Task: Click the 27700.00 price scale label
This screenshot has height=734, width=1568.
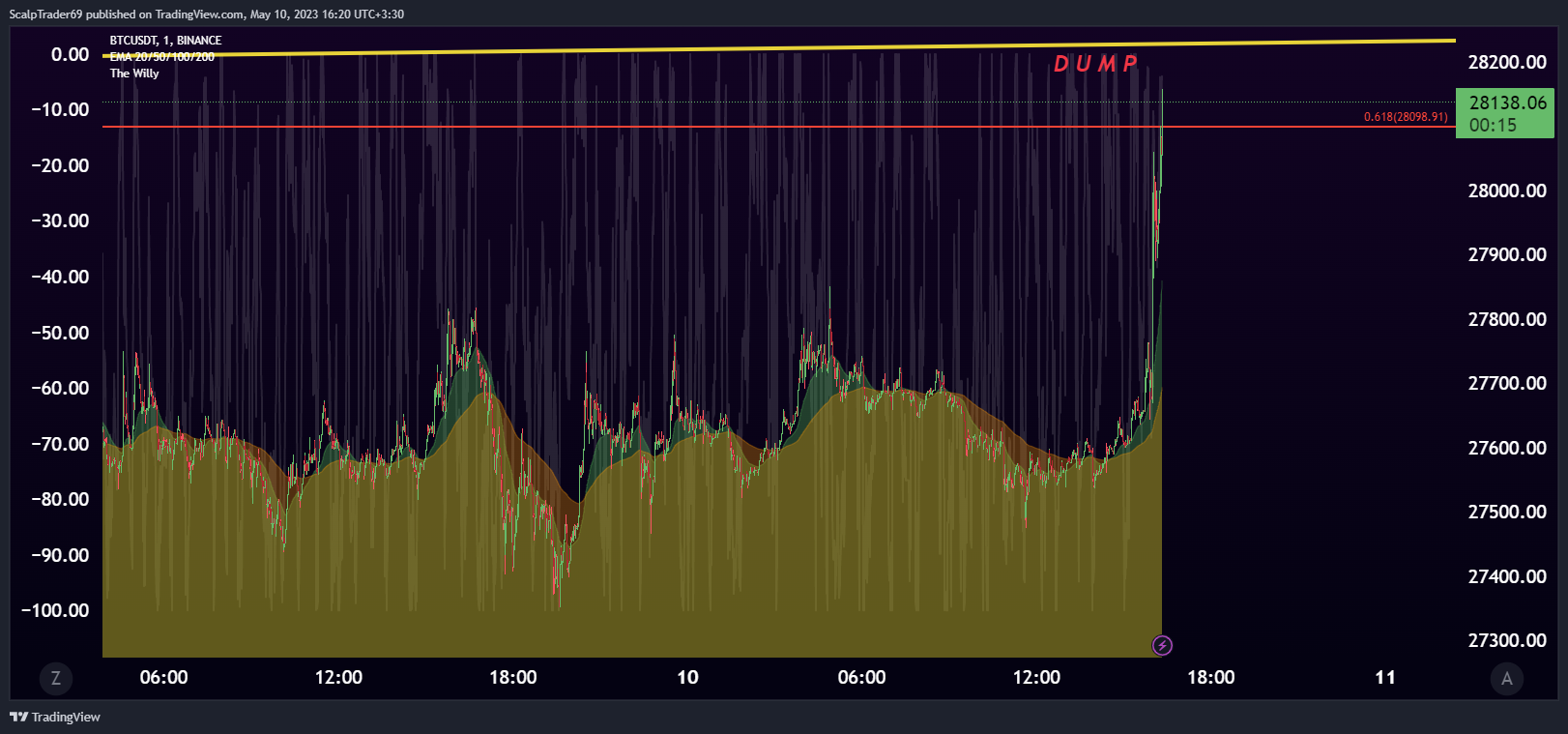Action: [x=1507, y=383]
